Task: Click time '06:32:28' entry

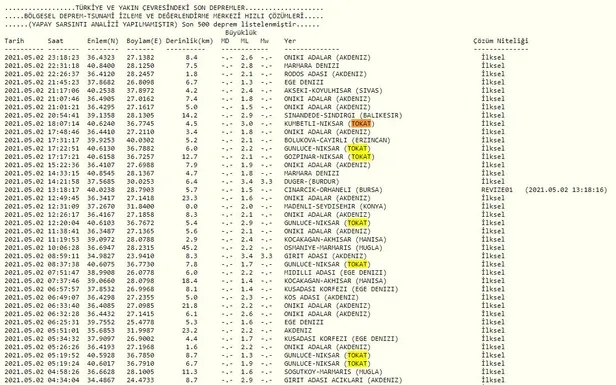Action: pyautogui.click(x=63, y=314)
